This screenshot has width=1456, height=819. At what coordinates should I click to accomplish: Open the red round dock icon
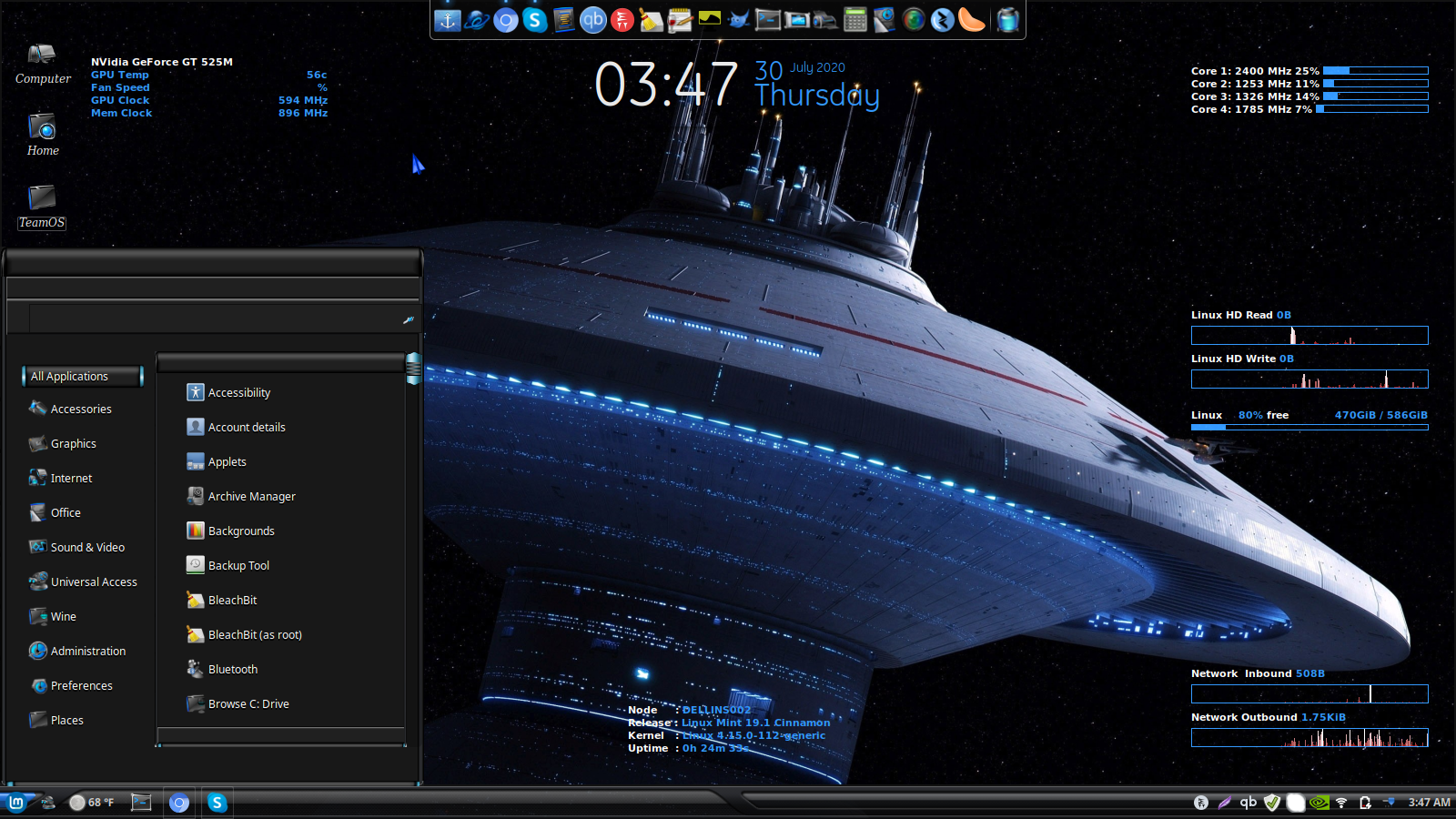pyautogui.click(x=622, y=20)
